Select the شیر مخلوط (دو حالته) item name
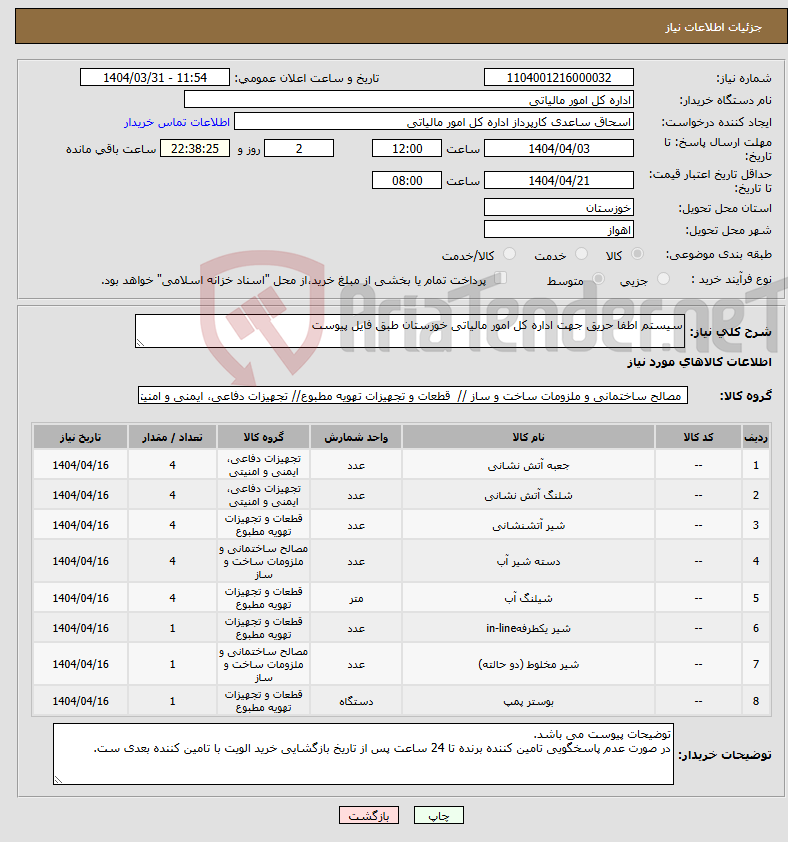 point(528,664)
